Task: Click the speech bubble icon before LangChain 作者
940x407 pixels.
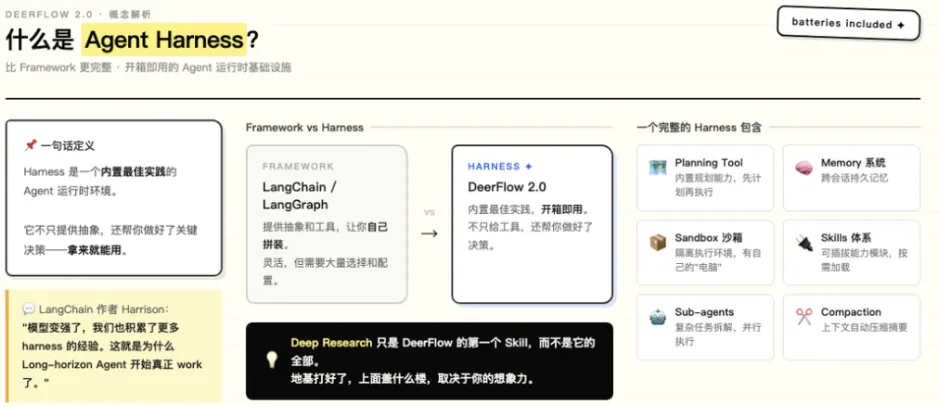Action: [29, 309]
